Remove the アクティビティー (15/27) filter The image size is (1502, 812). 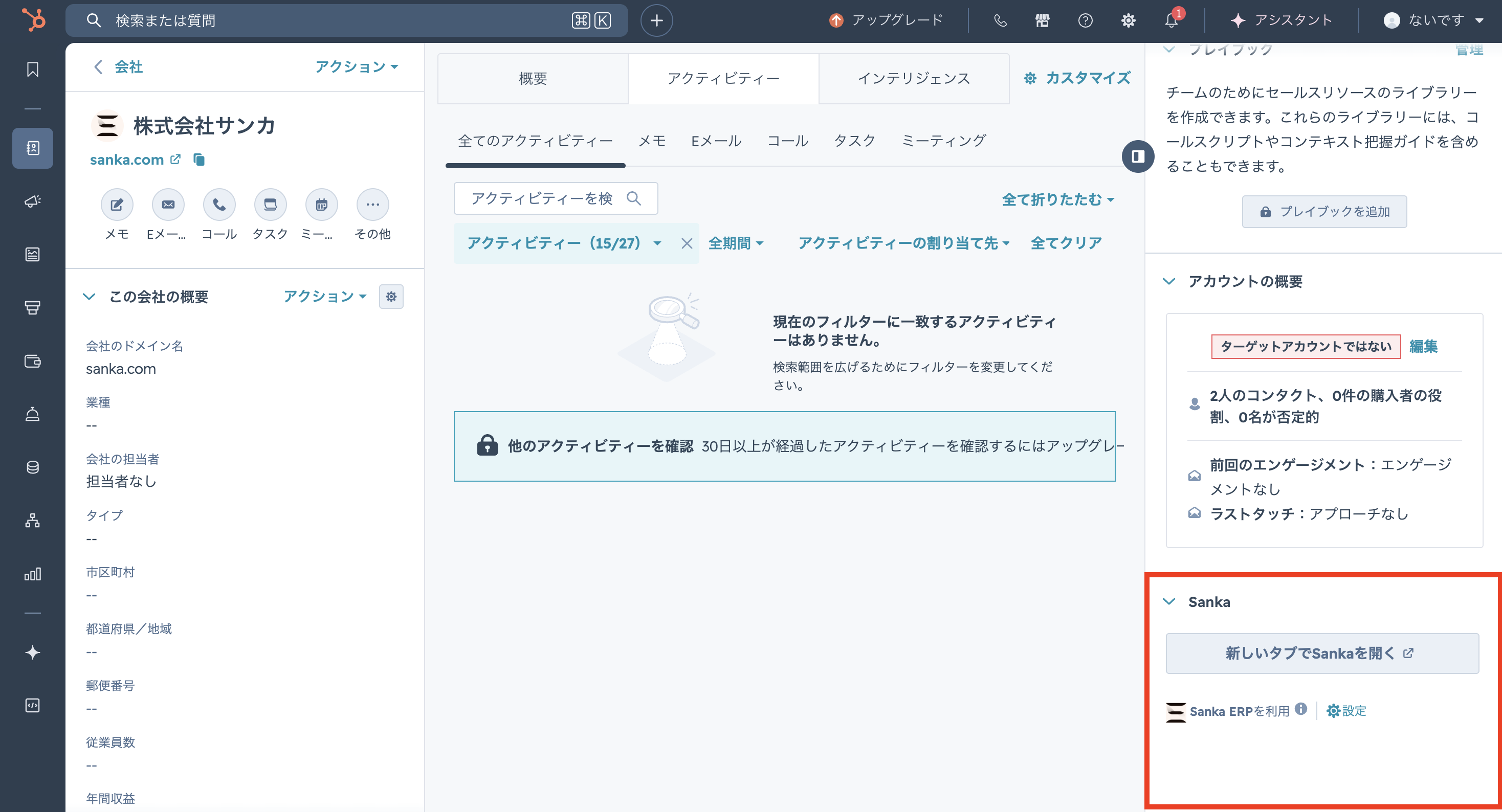pos(686,244)
